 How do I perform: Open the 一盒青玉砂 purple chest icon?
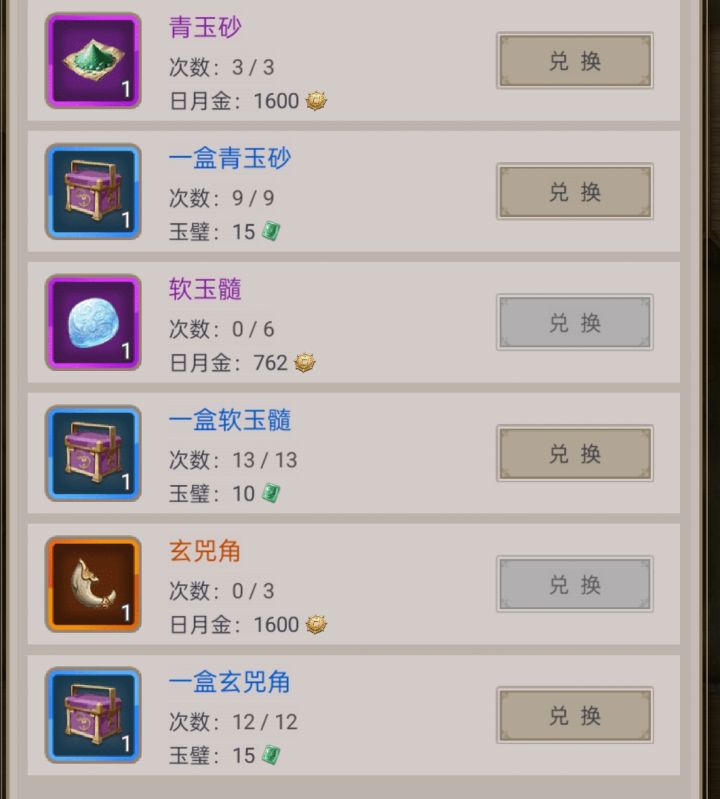93,192
